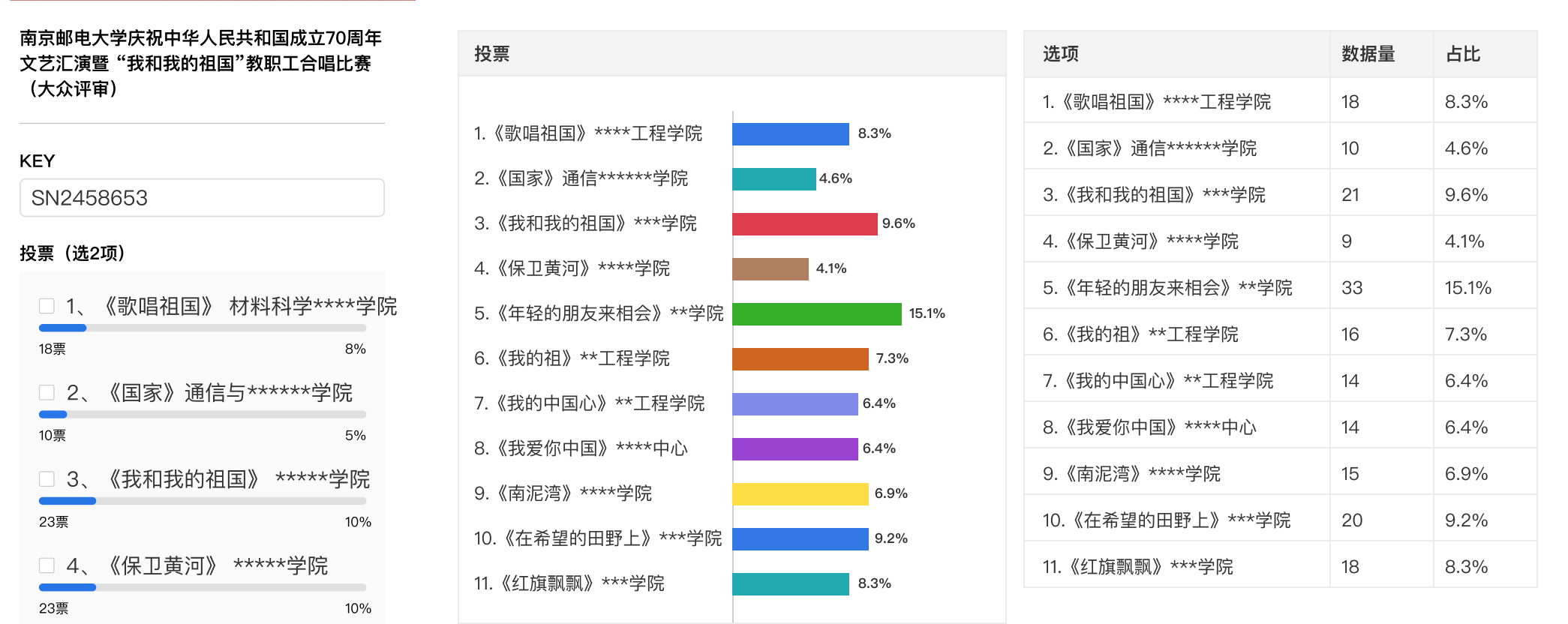1568x624 pixels.
Task: Select table row 5.《年轻的朋友来相会》
Action: click(1280, 288)
